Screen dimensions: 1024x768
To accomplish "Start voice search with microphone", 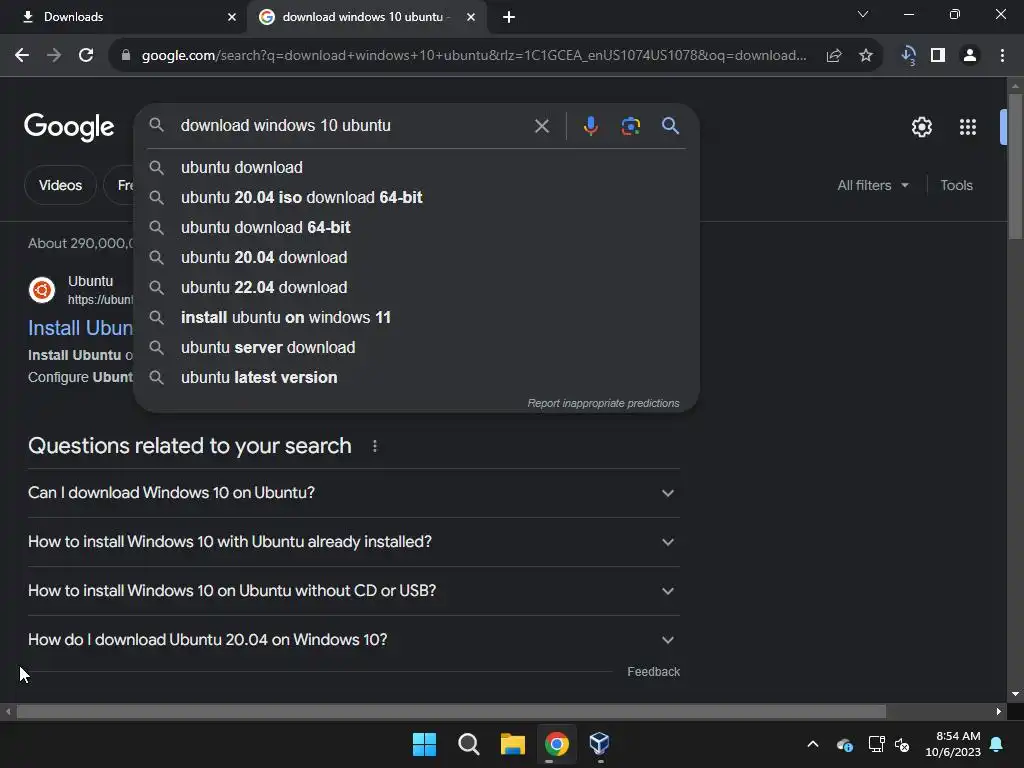I will tap(590, 126).
